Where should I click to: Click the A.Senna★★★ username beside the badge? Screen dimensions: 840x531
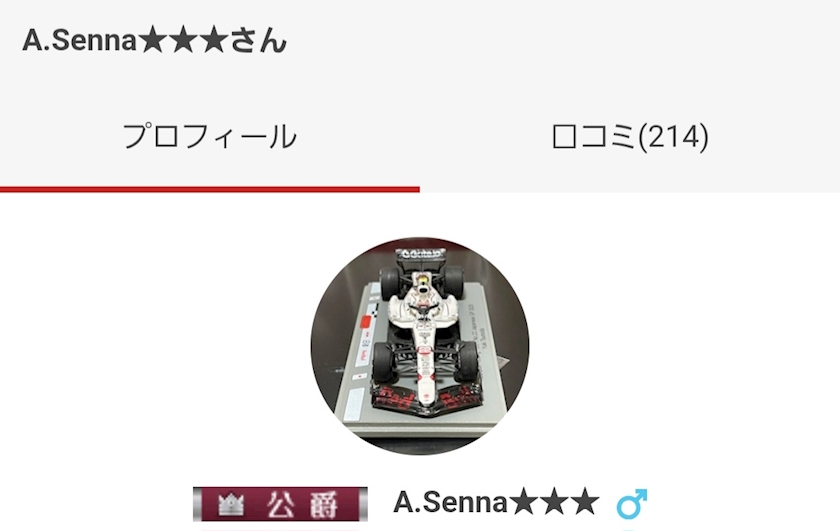click(496, 502)
